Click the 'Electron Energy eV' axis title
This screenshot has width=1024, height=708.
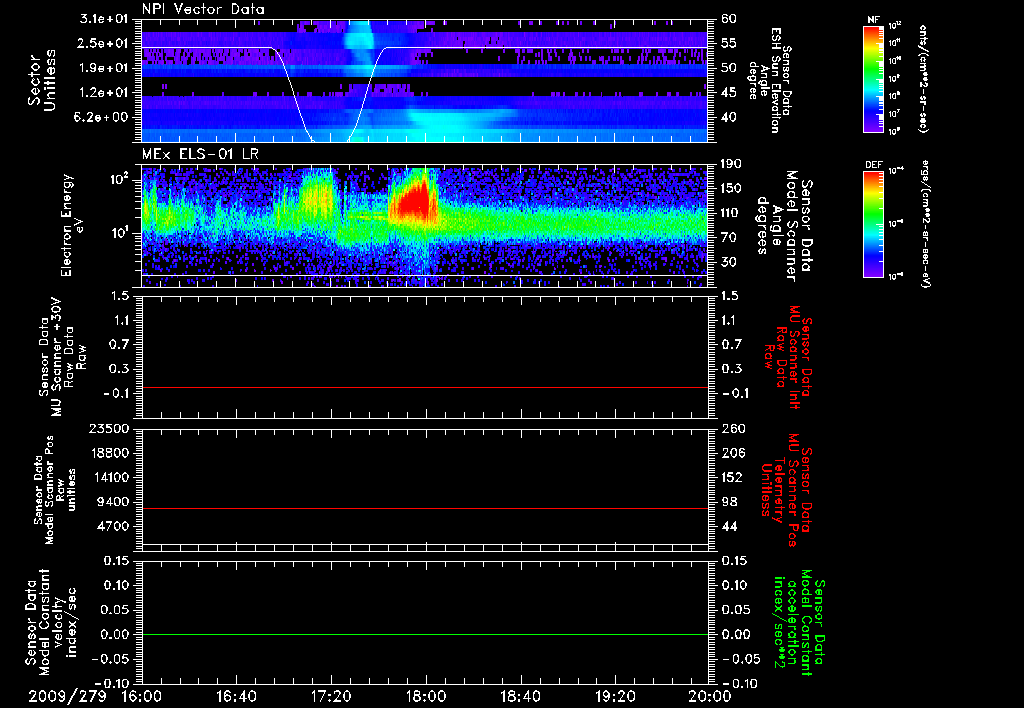tap(74, 225)
